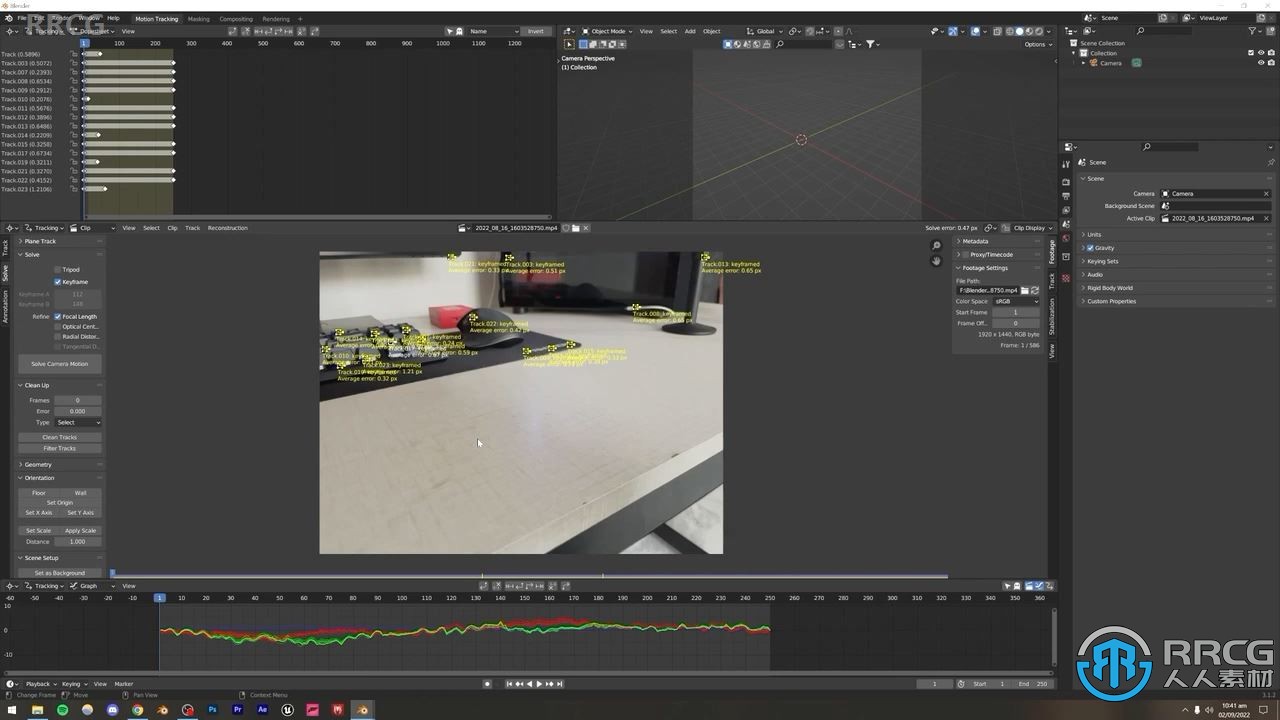
Task: Open the Track tab in clip sidebar
Action: click(1052, 282)
